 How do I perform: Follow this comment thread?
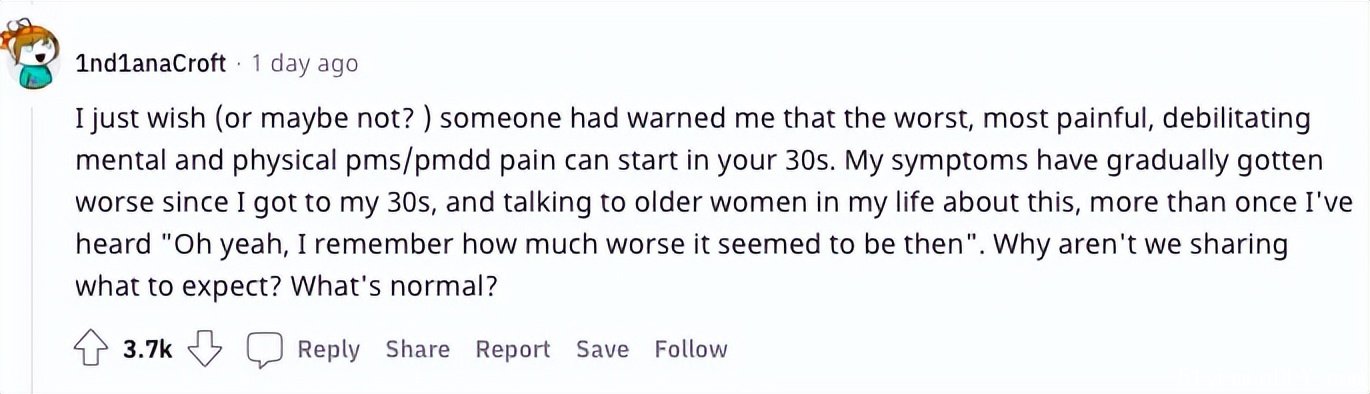pos(691,349)
